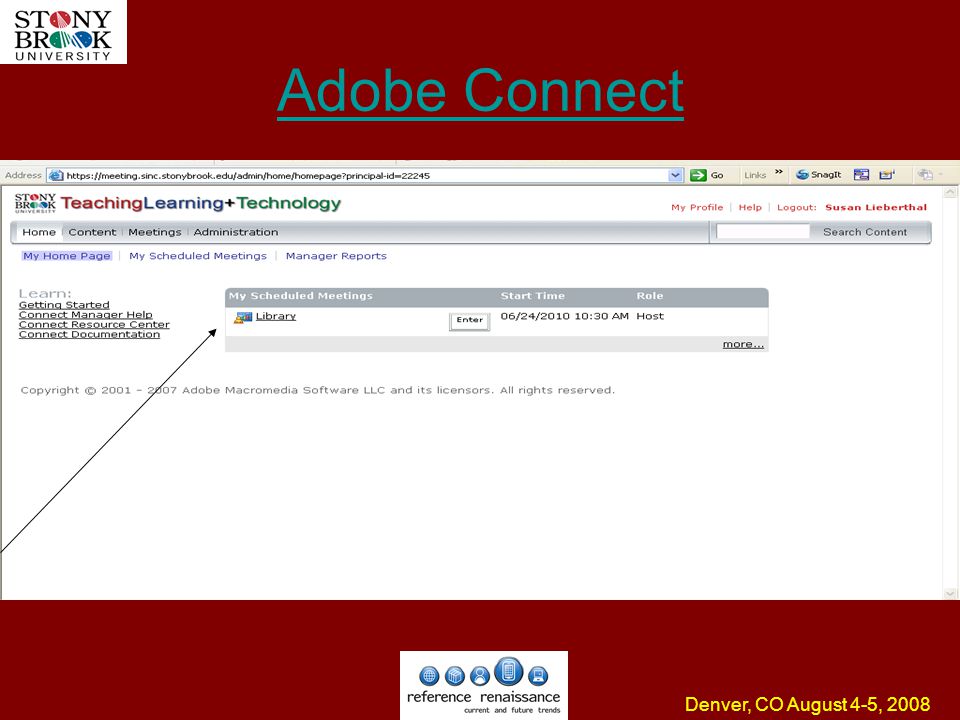Click the Go arrow icon in address bar
The width and height of the screenshot is (960, 720).
698,175
